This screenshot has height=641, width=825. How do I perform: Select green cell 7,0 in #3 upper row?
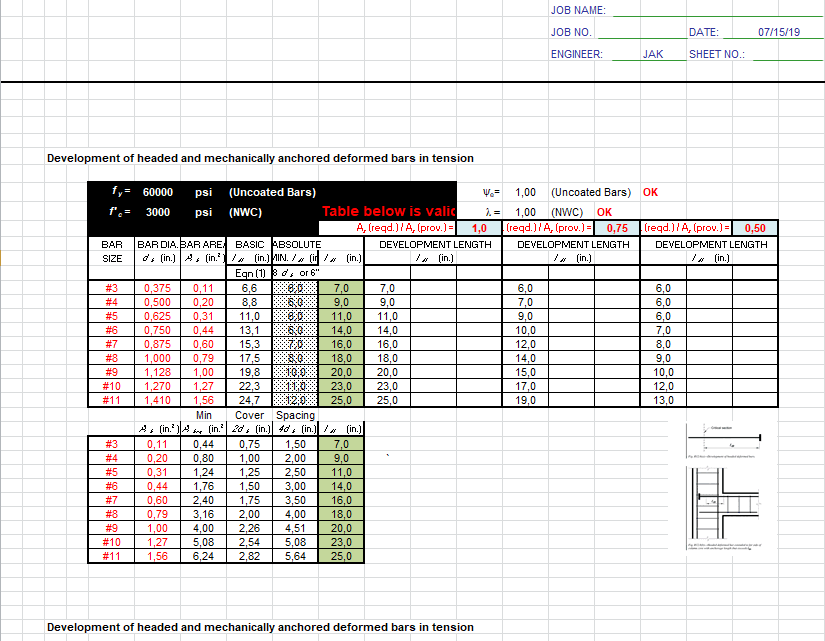tap(341, 288)
